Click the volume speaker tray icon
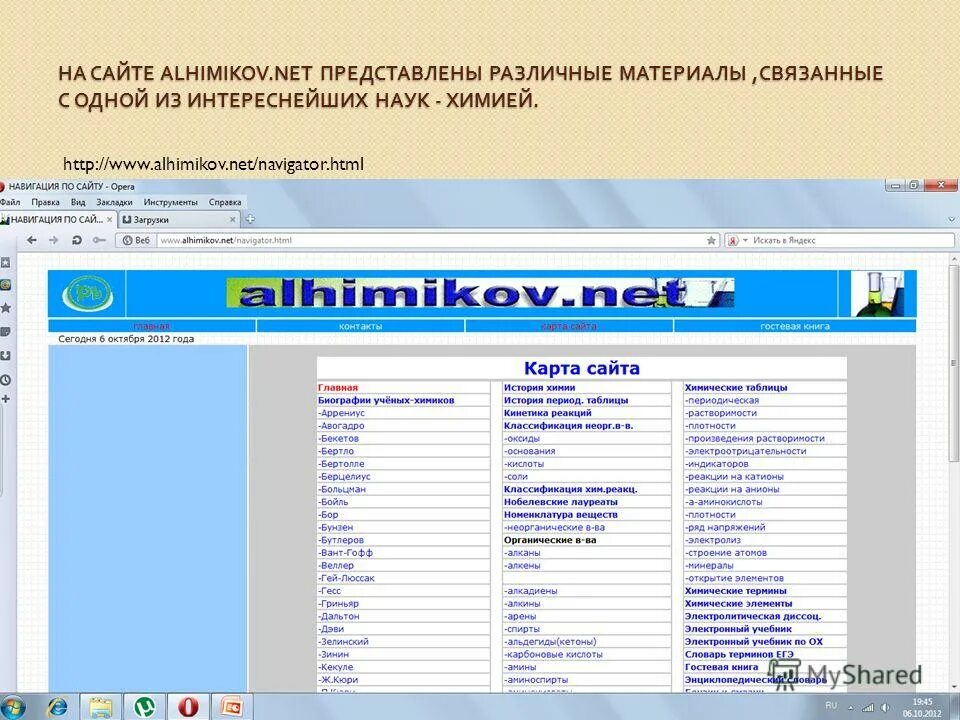Viewport: 960px width, 720px height. 885,708
